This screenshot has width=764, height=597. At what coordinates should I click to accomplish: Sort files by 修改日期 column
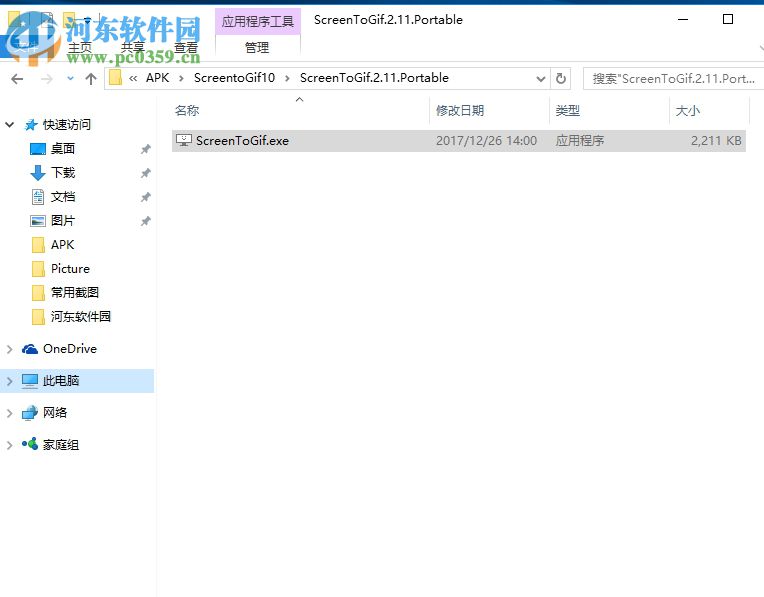(x=459, y=111)
